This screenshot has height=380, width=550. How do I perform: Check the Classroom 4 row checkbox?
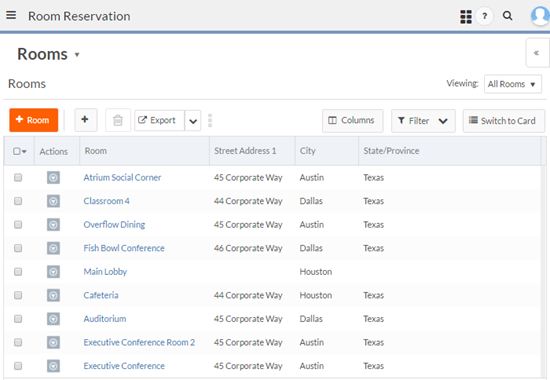(18, 201)
